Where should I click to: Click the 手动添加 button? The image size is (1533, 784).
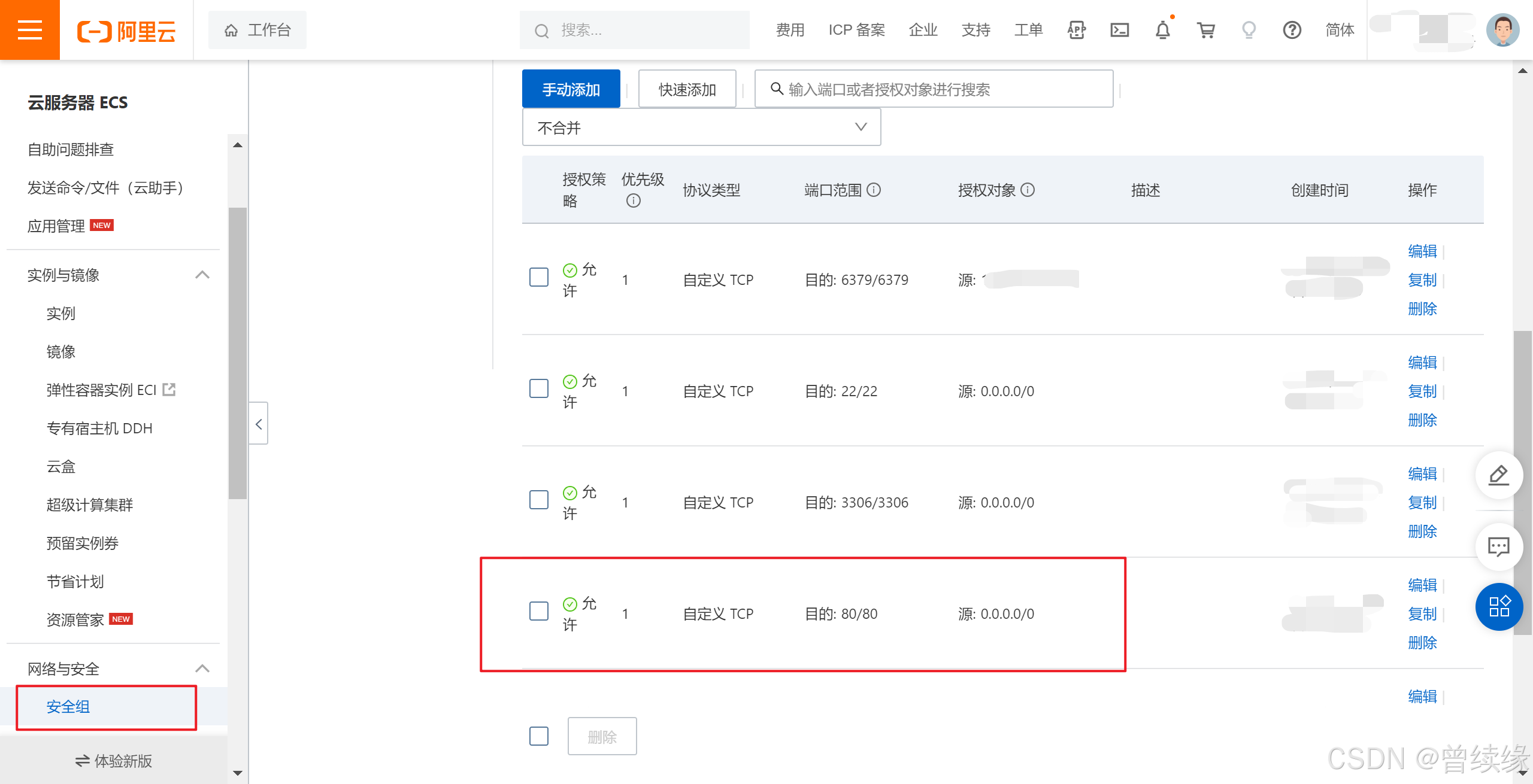point(571,89)
